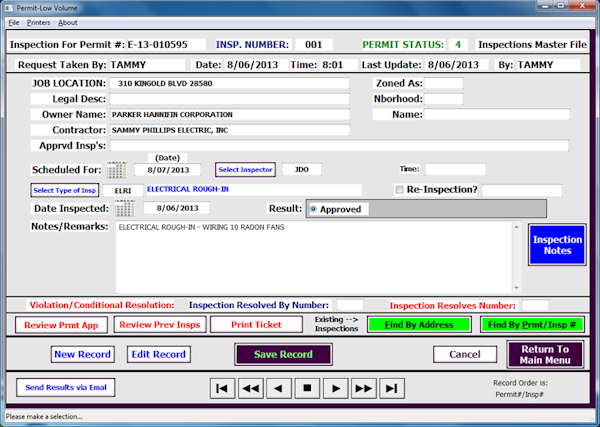Image resolution: width=600 pixels, height=427 pixels.
Task: Click Inspection Resolved By Number field
Action: (x=350, y=305)
